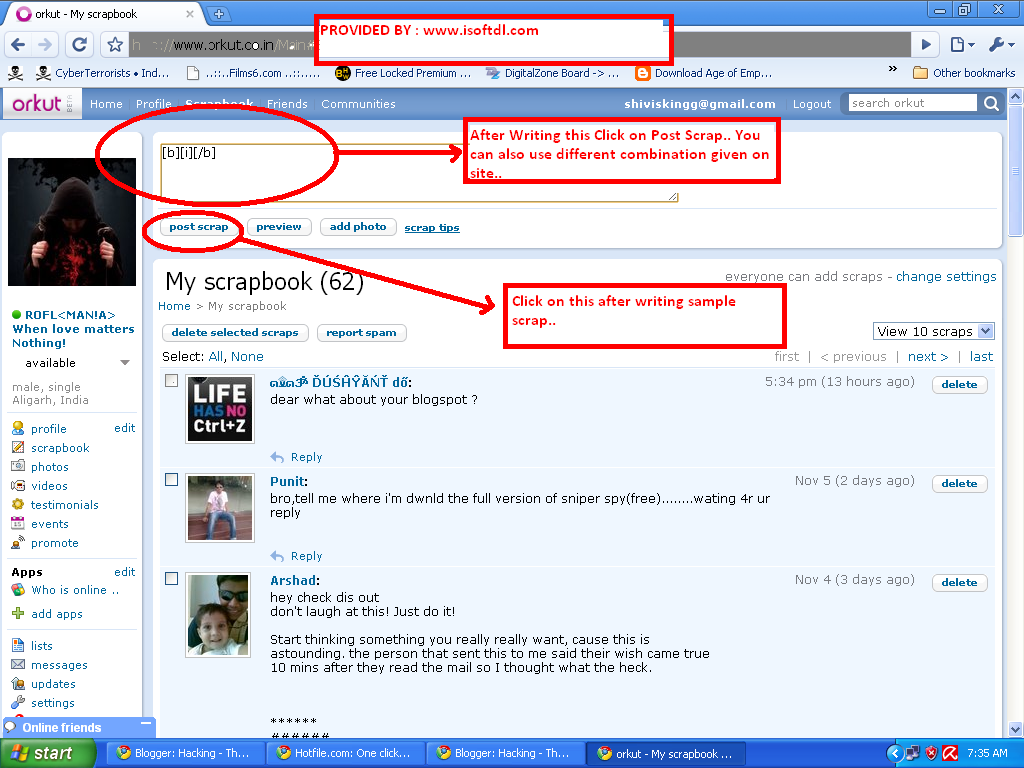Open the Friends tab
The image size is (1024, 768).
point(287,104)
